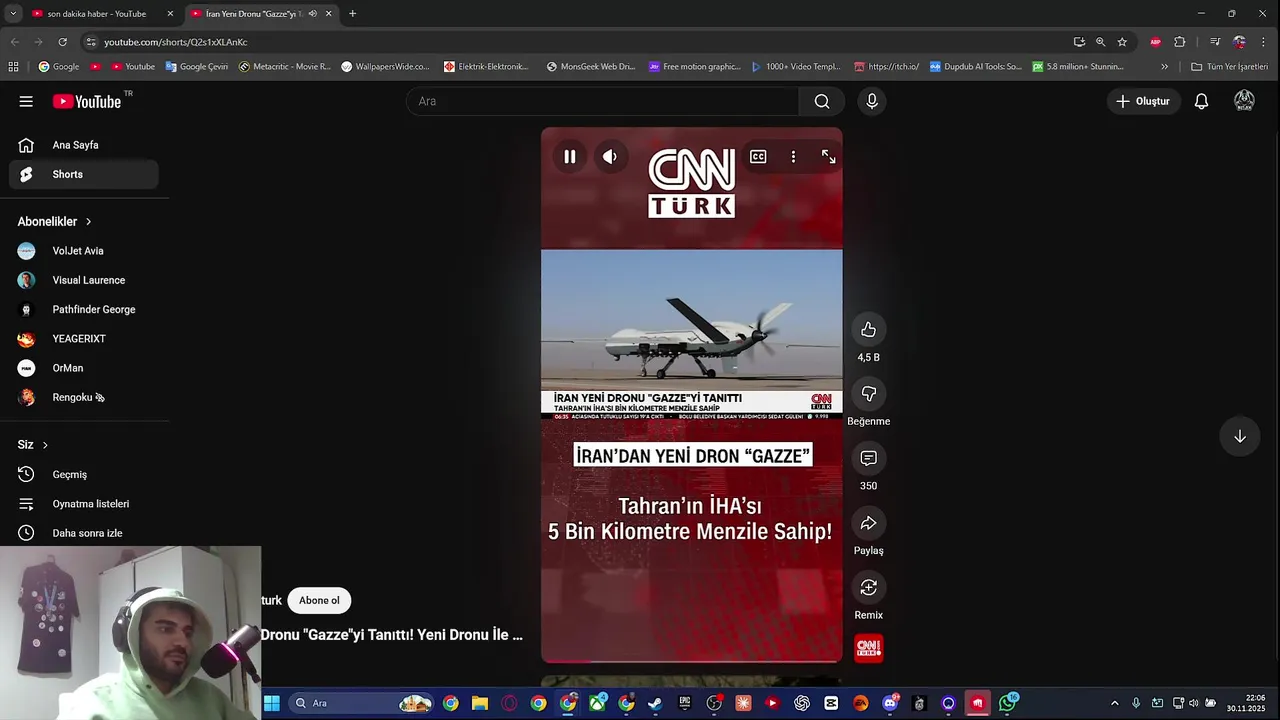Like the Short with thumbs-up icon
1280x720 pixels.
[x=868, y=330]
